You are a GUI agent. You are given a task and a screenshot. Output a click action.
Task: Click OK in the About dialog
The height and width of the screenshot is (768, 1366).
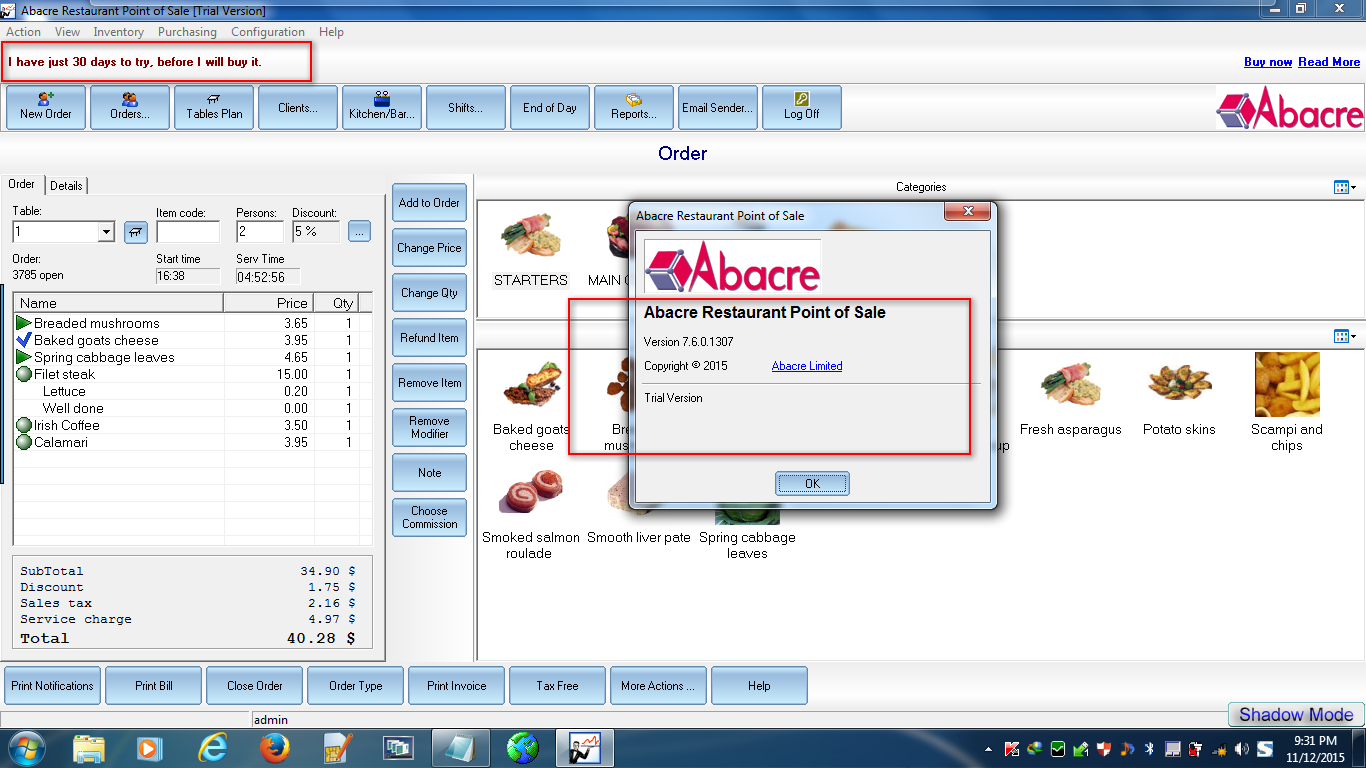point(812,483)
